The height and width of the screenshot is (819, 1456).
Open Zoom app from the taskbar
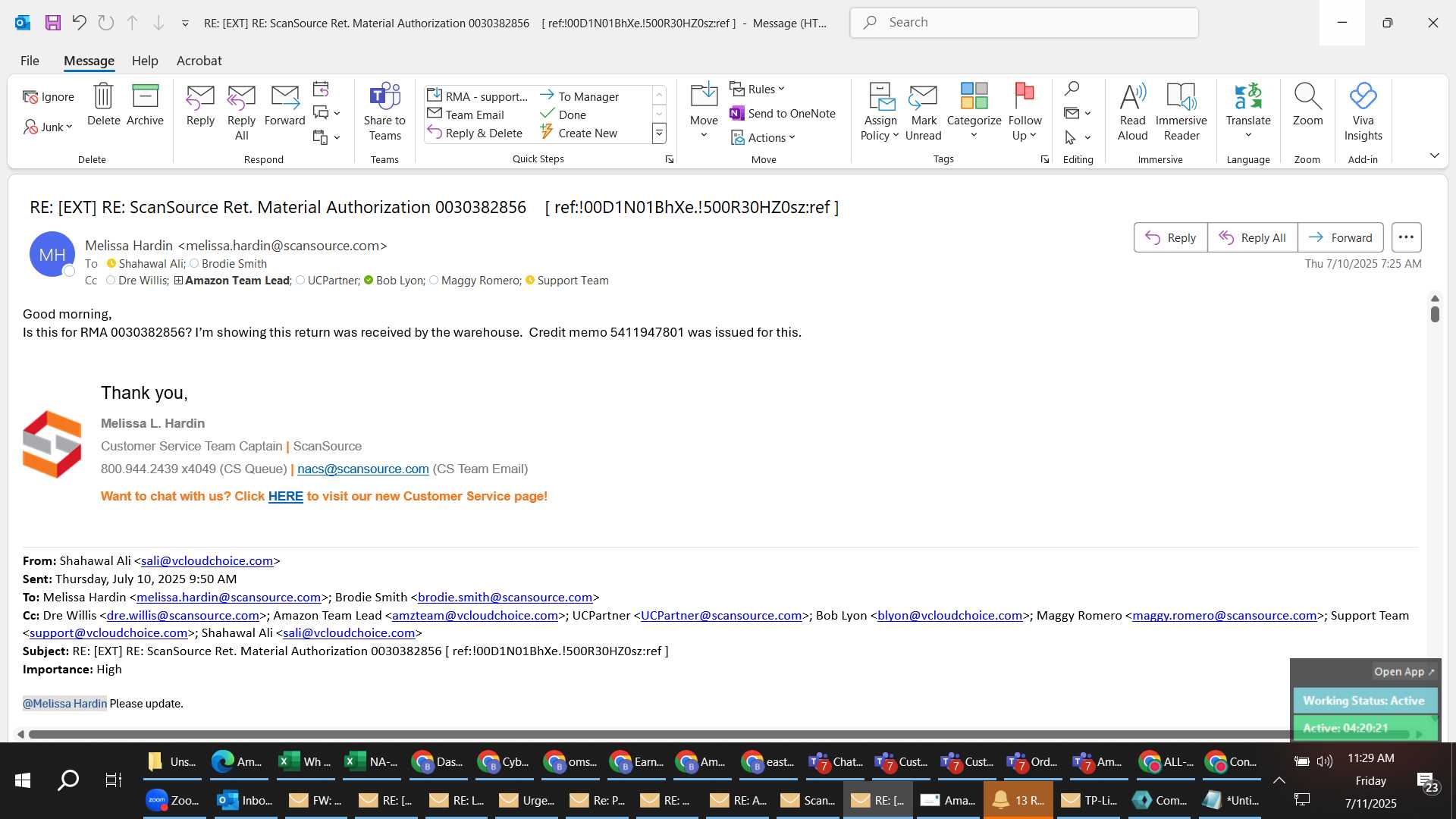click(172, 800)
